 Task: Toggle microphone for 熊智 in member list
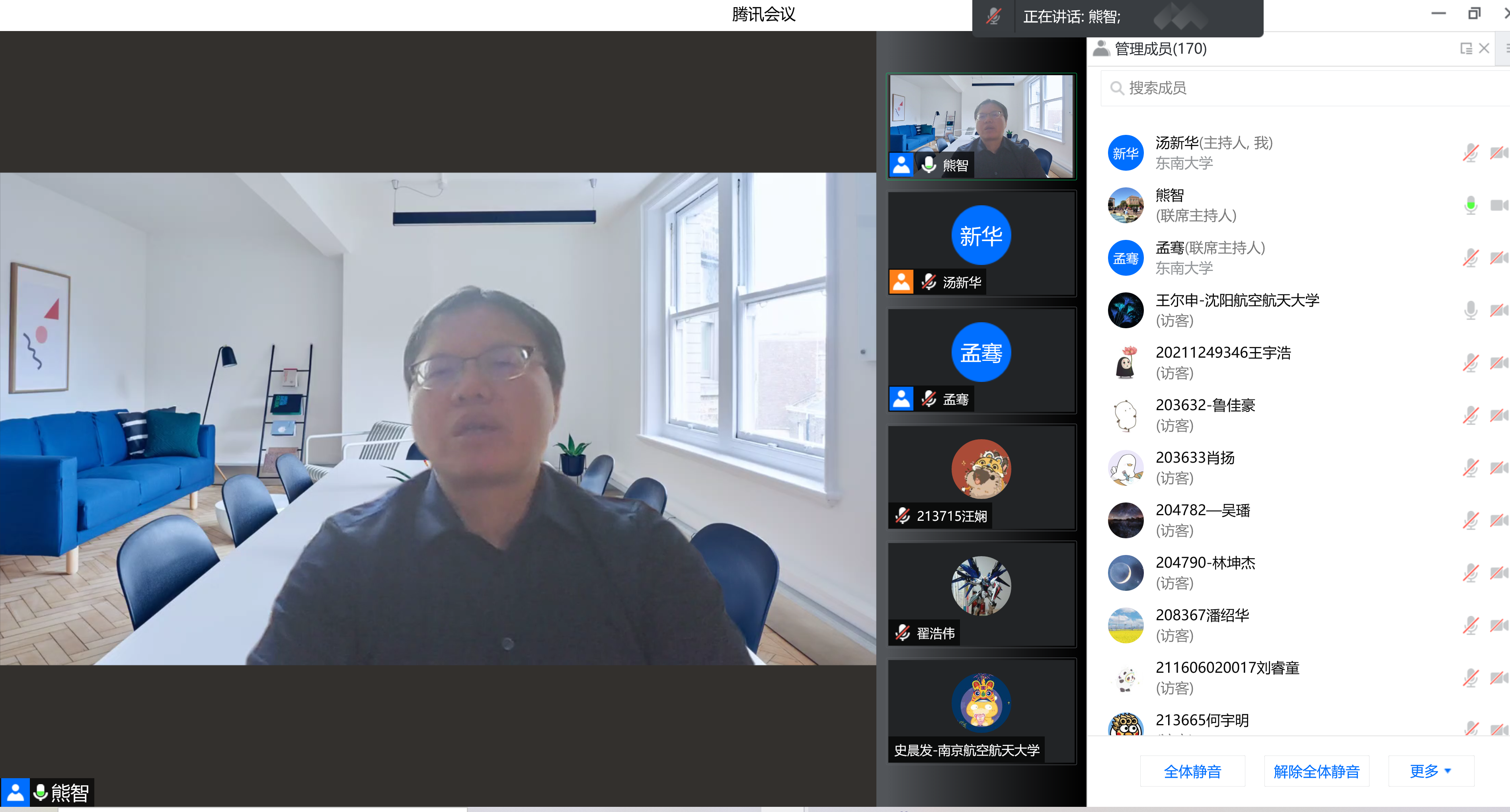click(x=1470, y=205)
